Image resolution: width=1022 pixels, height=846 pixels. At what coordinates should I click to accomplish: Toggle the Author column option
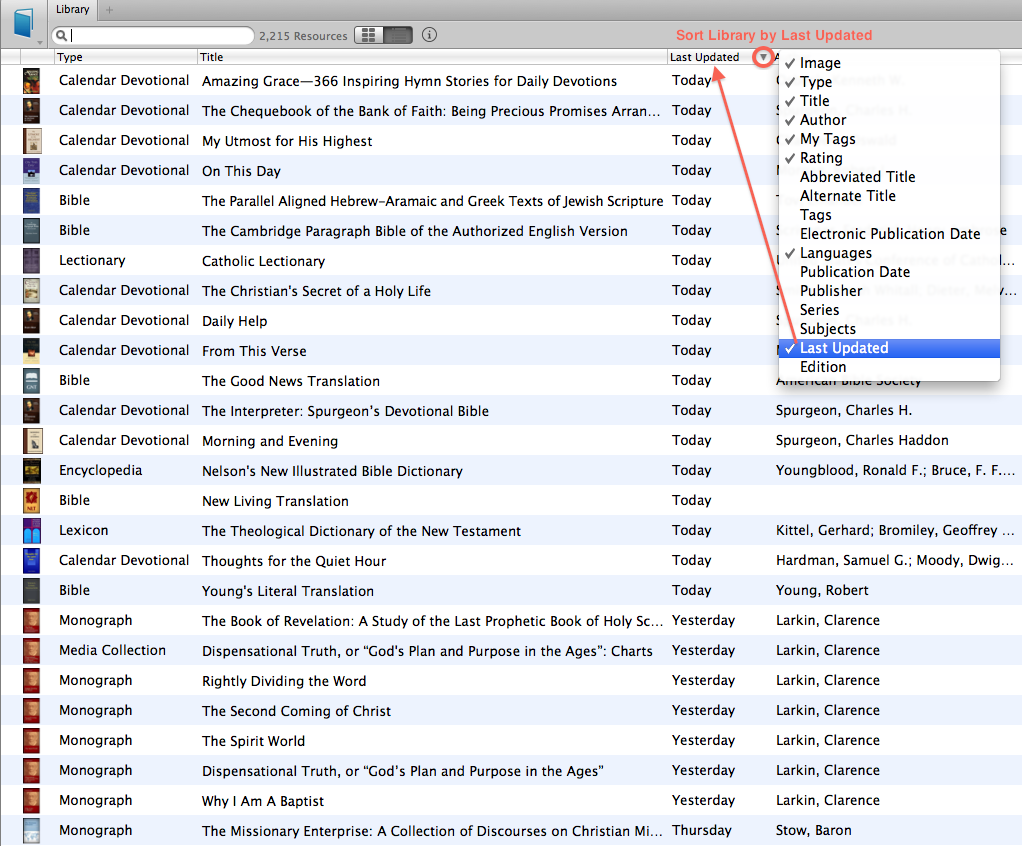[x=889, y=120]
